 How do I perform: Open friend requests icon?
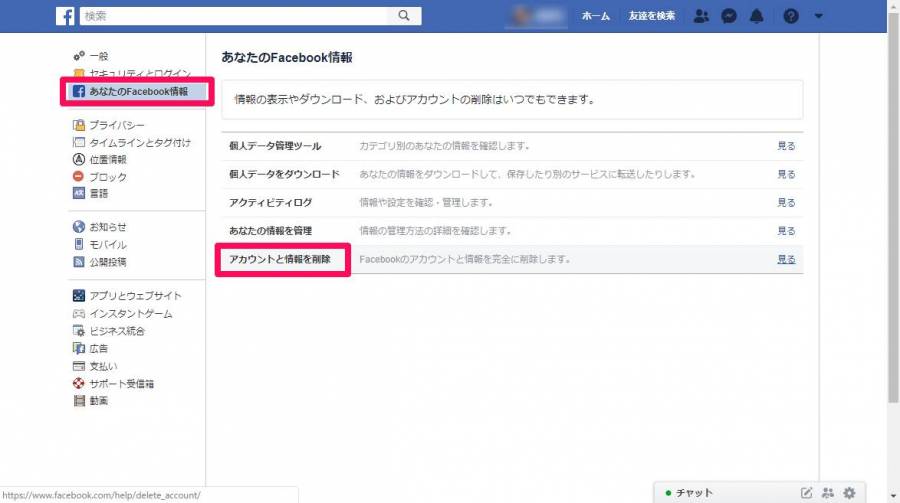pyautogui.click(x=701, y=16)
